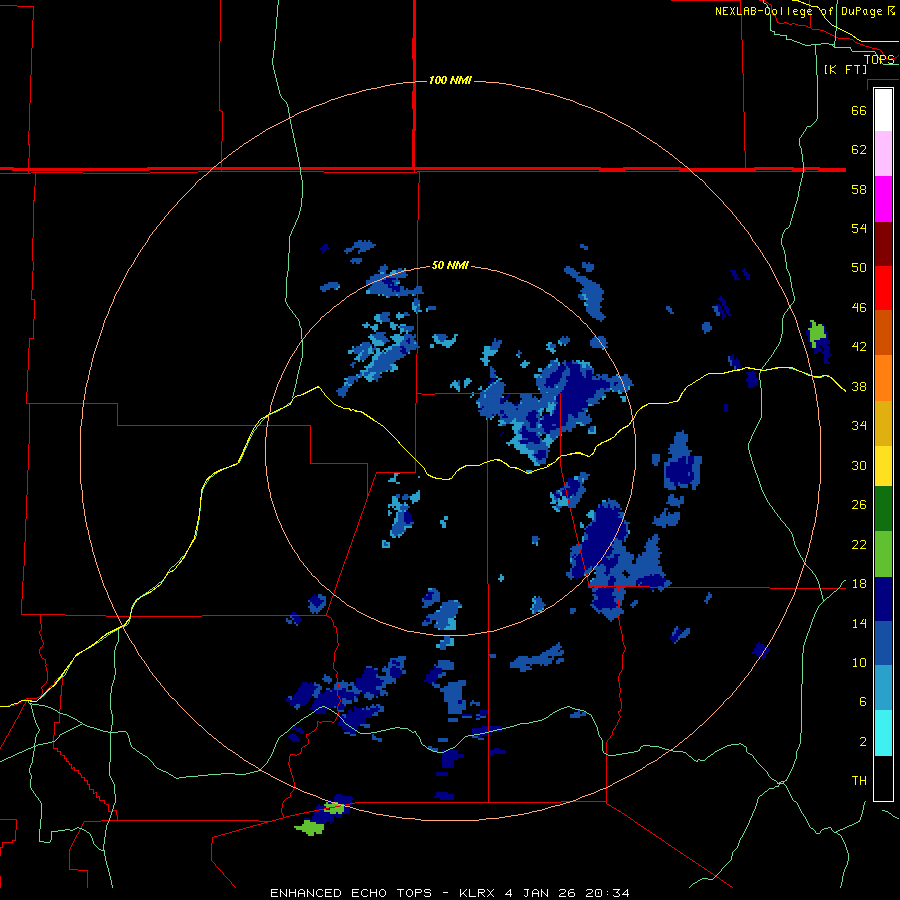Screen dimensions: 900x900
Task: Click the legend value "46"
Action: (x=859, y=308)
